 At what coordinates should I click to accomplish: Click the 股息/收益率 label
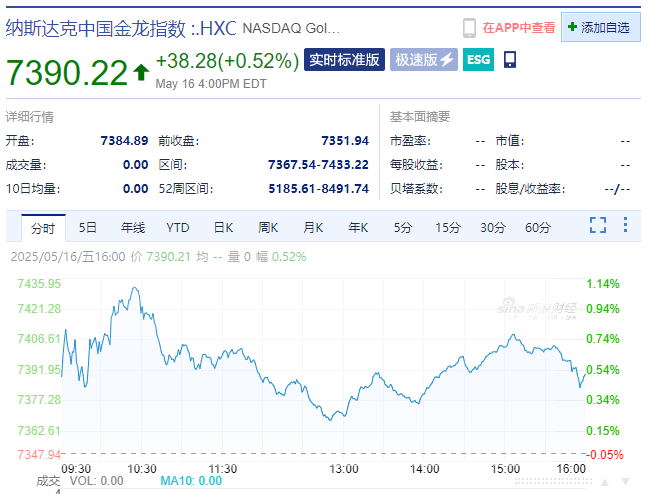click(x=531, y=189)
